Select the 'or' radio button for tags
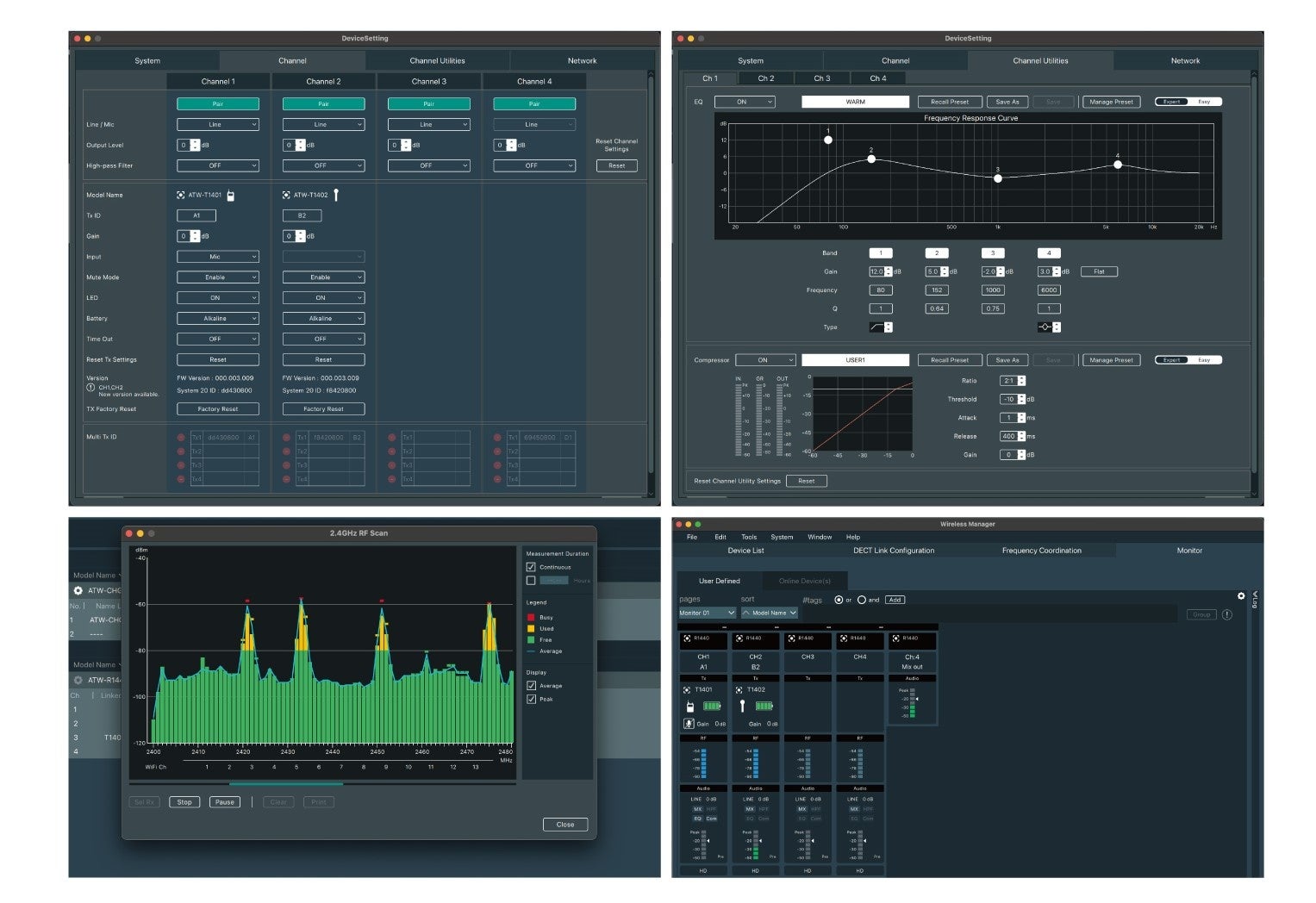 click(839, 600)
